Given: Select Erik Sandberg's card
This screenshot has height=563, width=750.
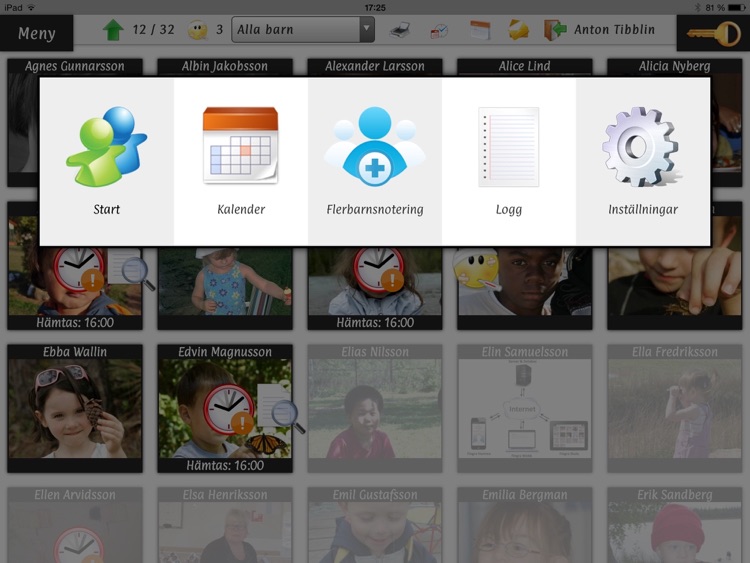Looking at the screenshot, I should pyautogui.click(x=674, y=525).
